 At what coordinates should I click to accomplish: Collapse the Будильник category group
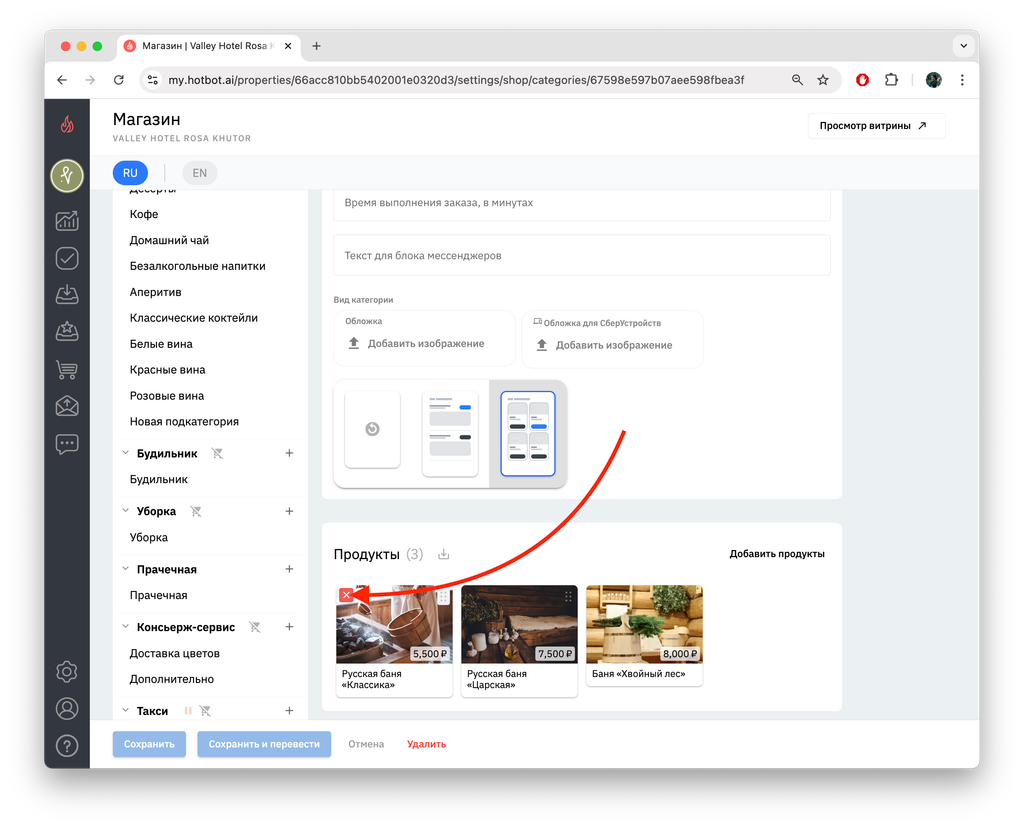[x=125, y=453]
